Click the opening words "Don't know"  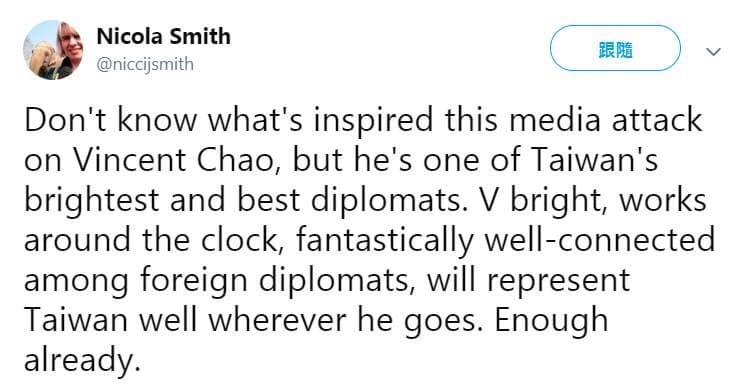[x=110, y=120]
